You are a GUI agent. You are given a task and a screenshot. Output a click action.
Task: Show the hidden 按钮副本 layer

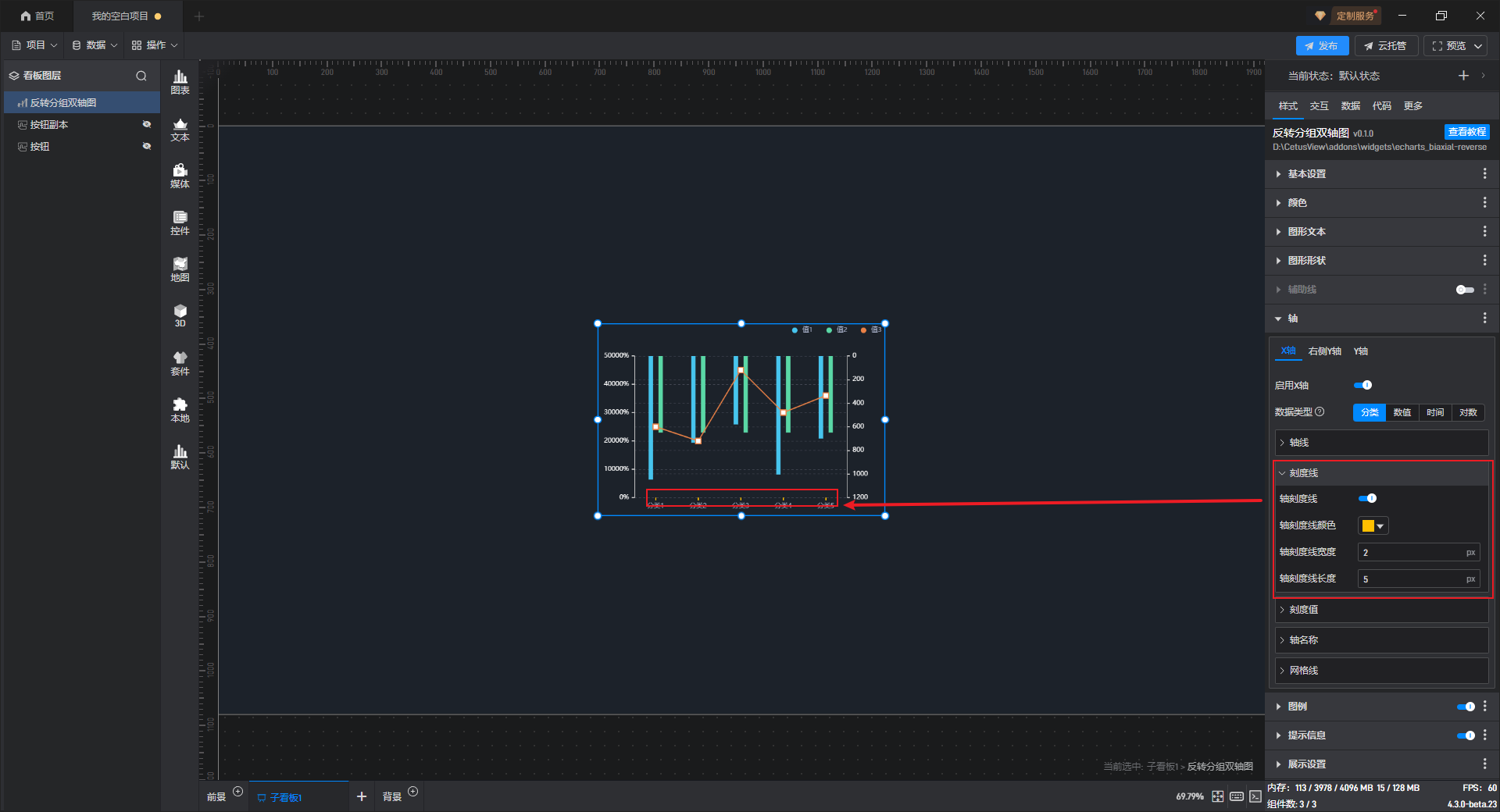tap(146, 125)
